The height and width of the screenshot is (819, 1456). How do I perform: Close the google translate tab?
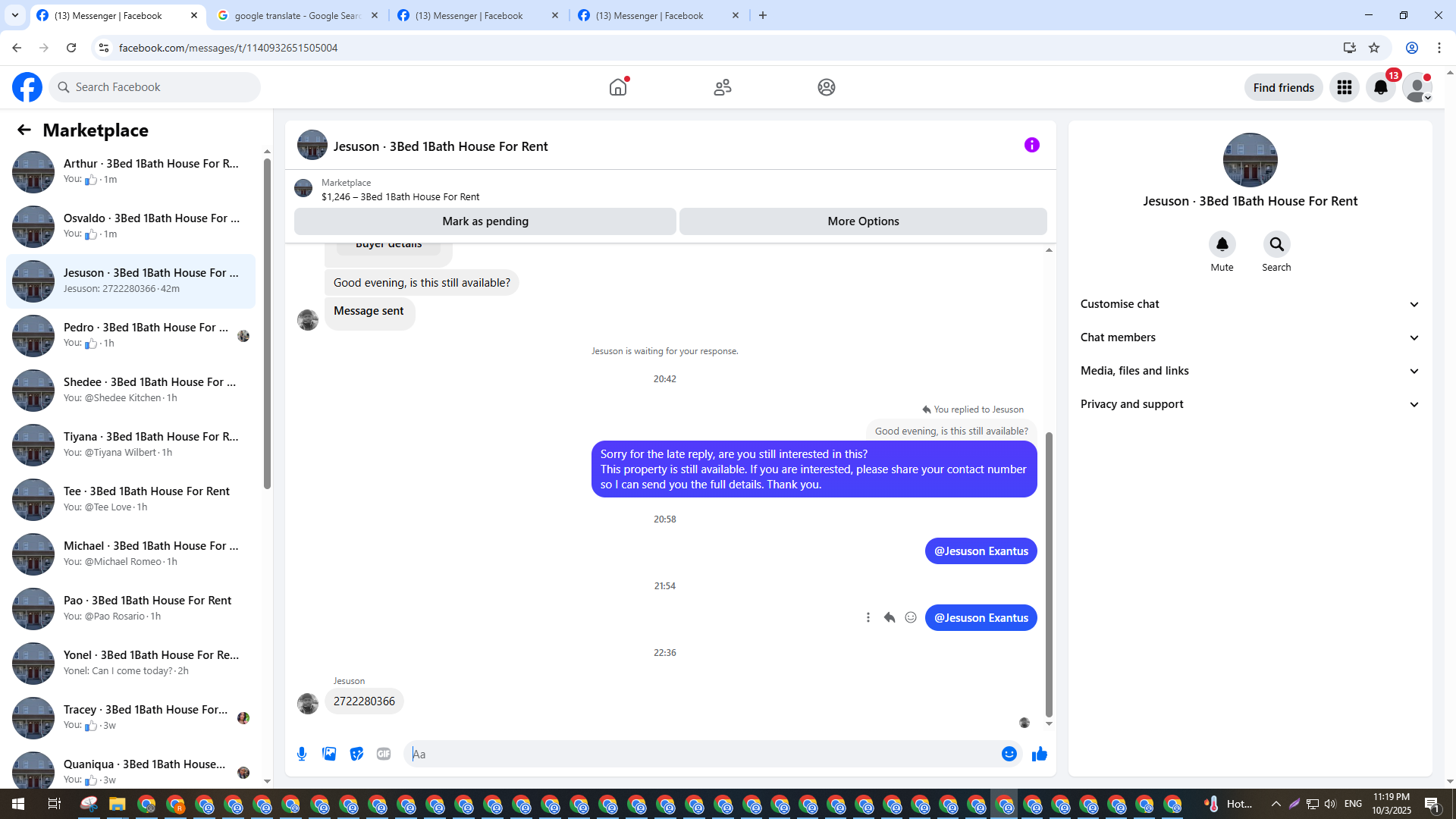coord(375,15)
